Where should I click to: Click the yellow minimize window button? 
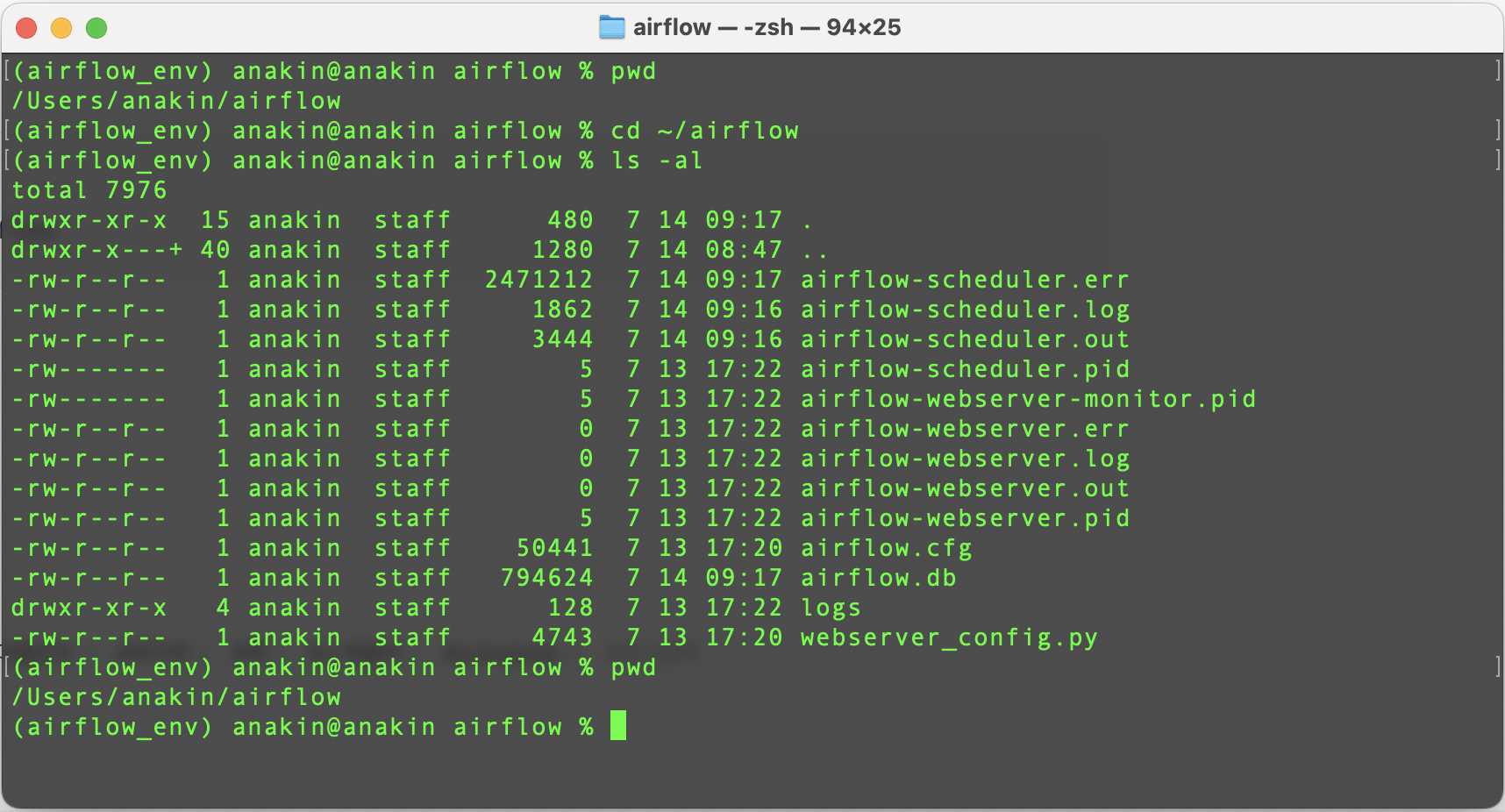pos(61,28)
